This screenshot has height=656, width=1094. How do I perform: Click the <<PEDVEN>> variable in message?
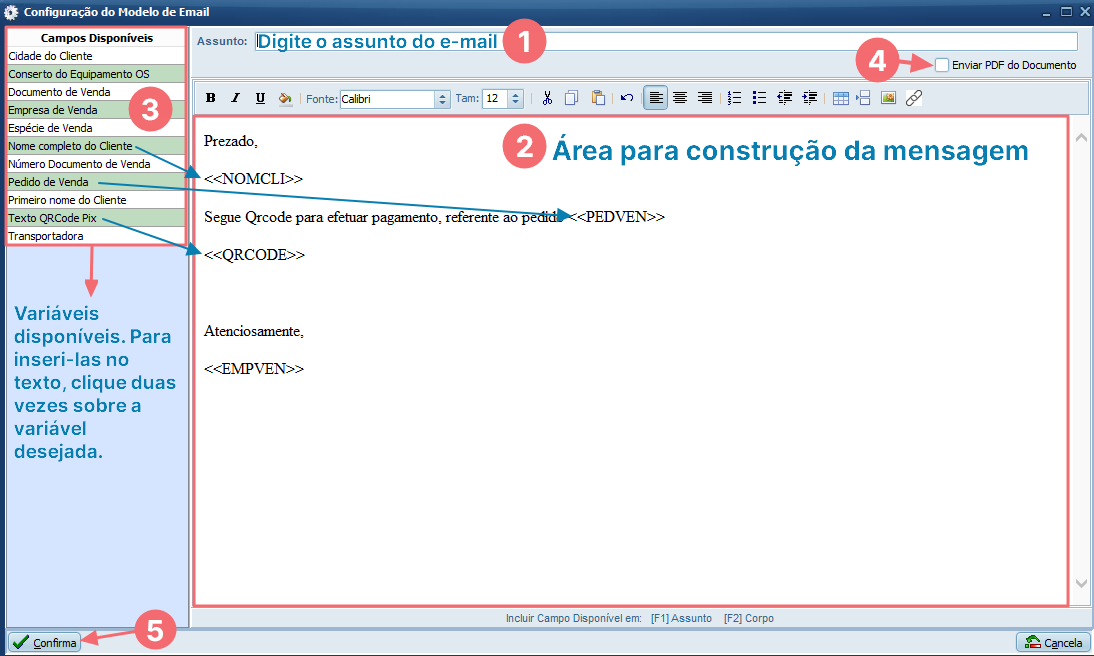[617, 217]
